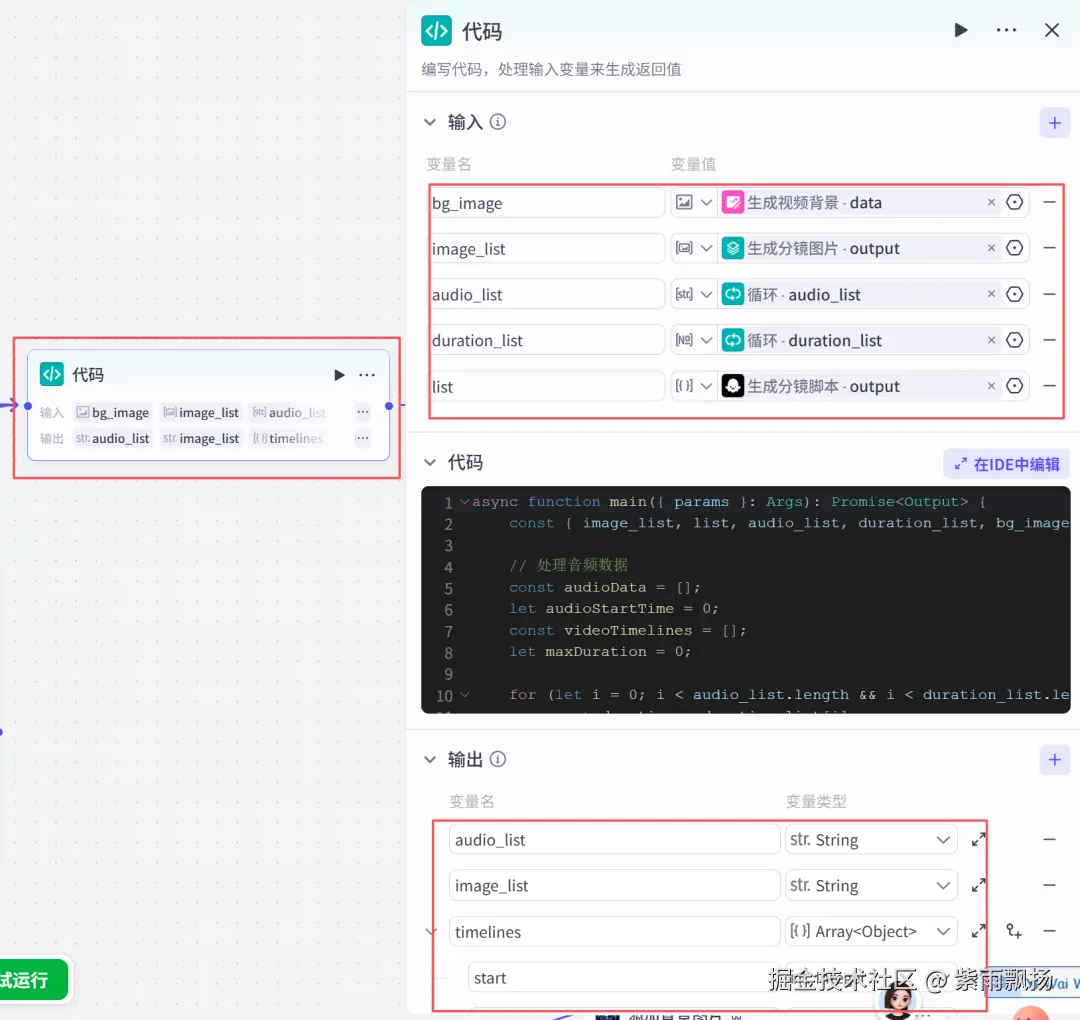Screen dimensions: 1080x1020
Task: Add a new output variable
Action: click(x=1055, y=760)
